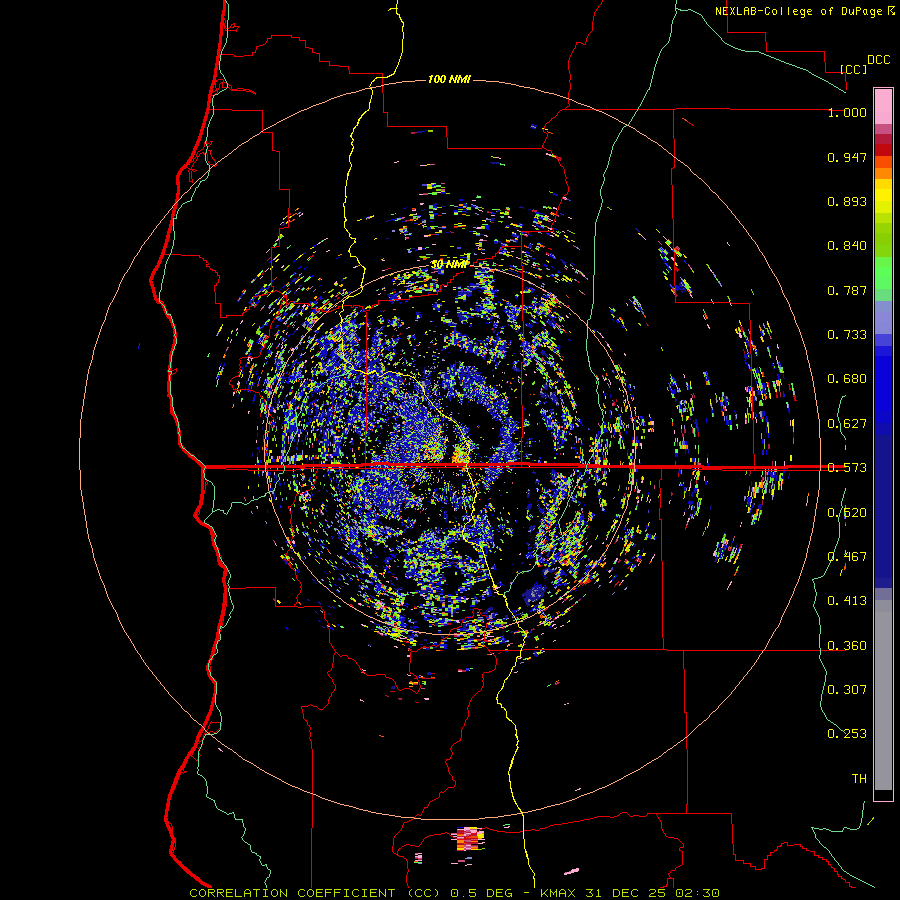Select the 0.733 scale value
Image resolution: width=900 pixels, height=900 pixels.
[x=847, y=335]
